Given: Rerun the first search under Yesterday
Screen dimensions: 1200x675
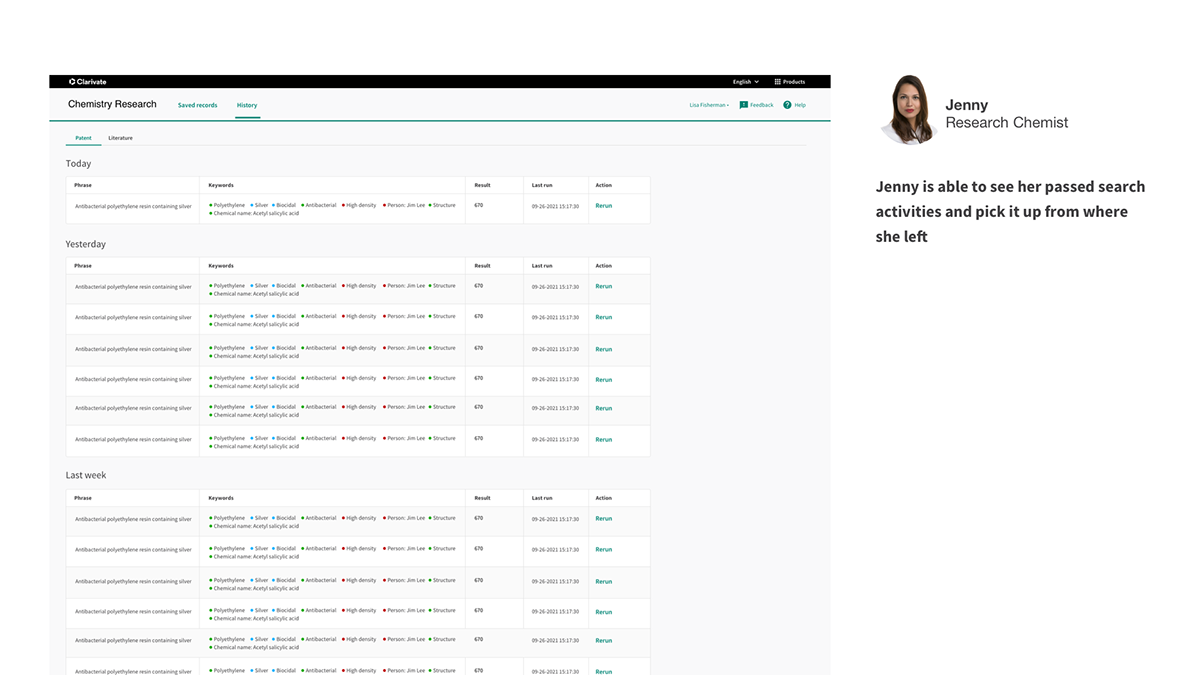Looking at the screenshot, I should click(x=604, y=287).
